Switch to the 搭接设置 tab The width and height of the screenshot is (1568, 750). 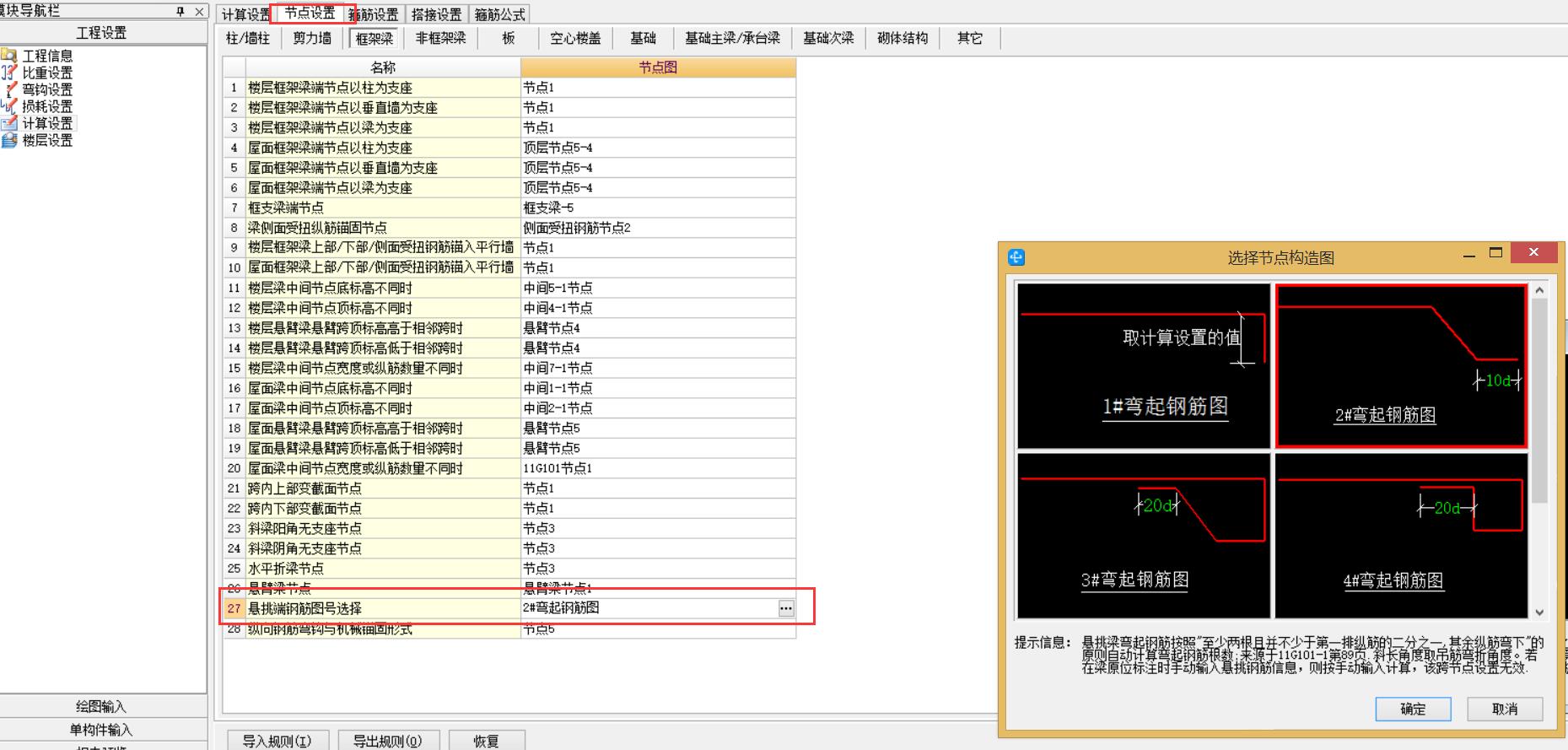(x=437, y=14)
